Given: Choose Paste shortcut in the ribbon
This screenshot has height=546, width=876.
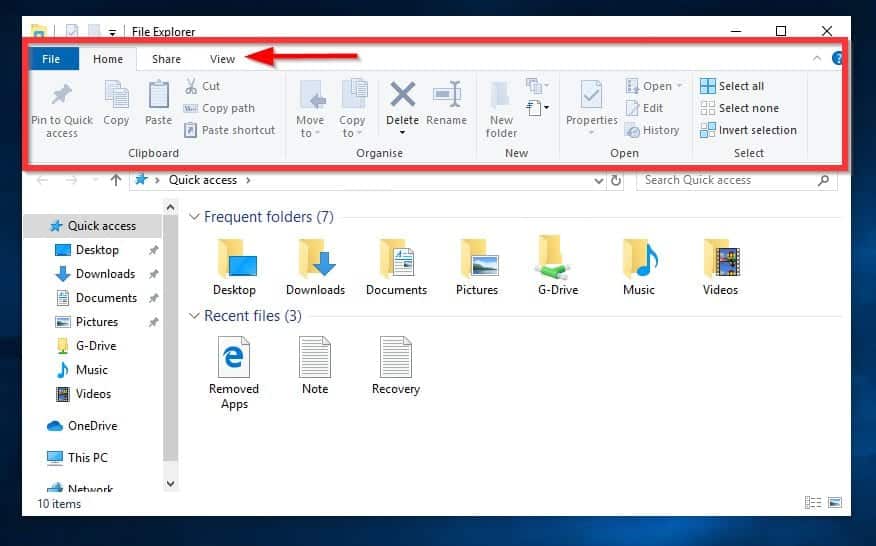Looking at the screenshot, I should click(230, 130).
